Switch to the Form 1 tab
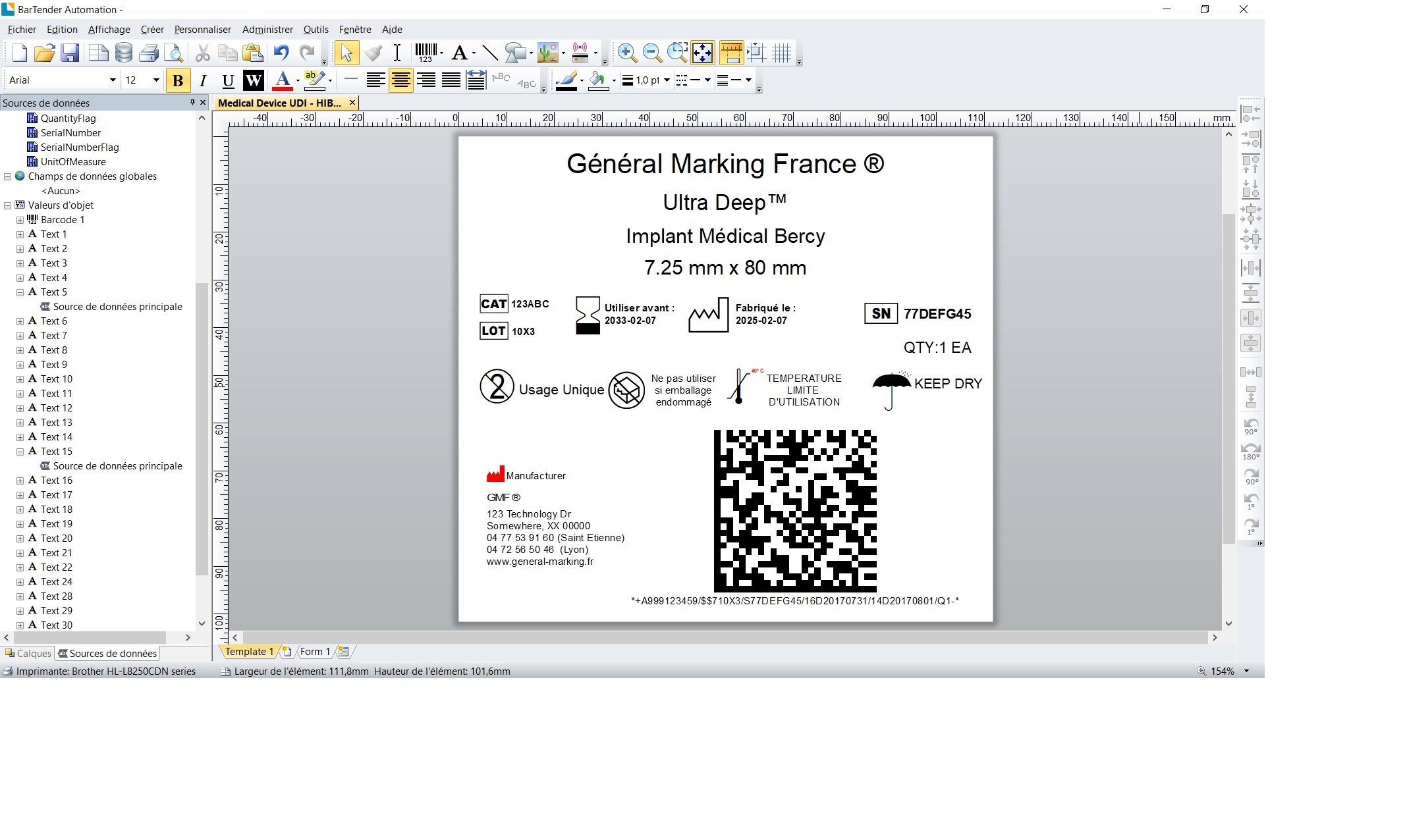This screenshot has width=1405, height=840. (315, 652)
